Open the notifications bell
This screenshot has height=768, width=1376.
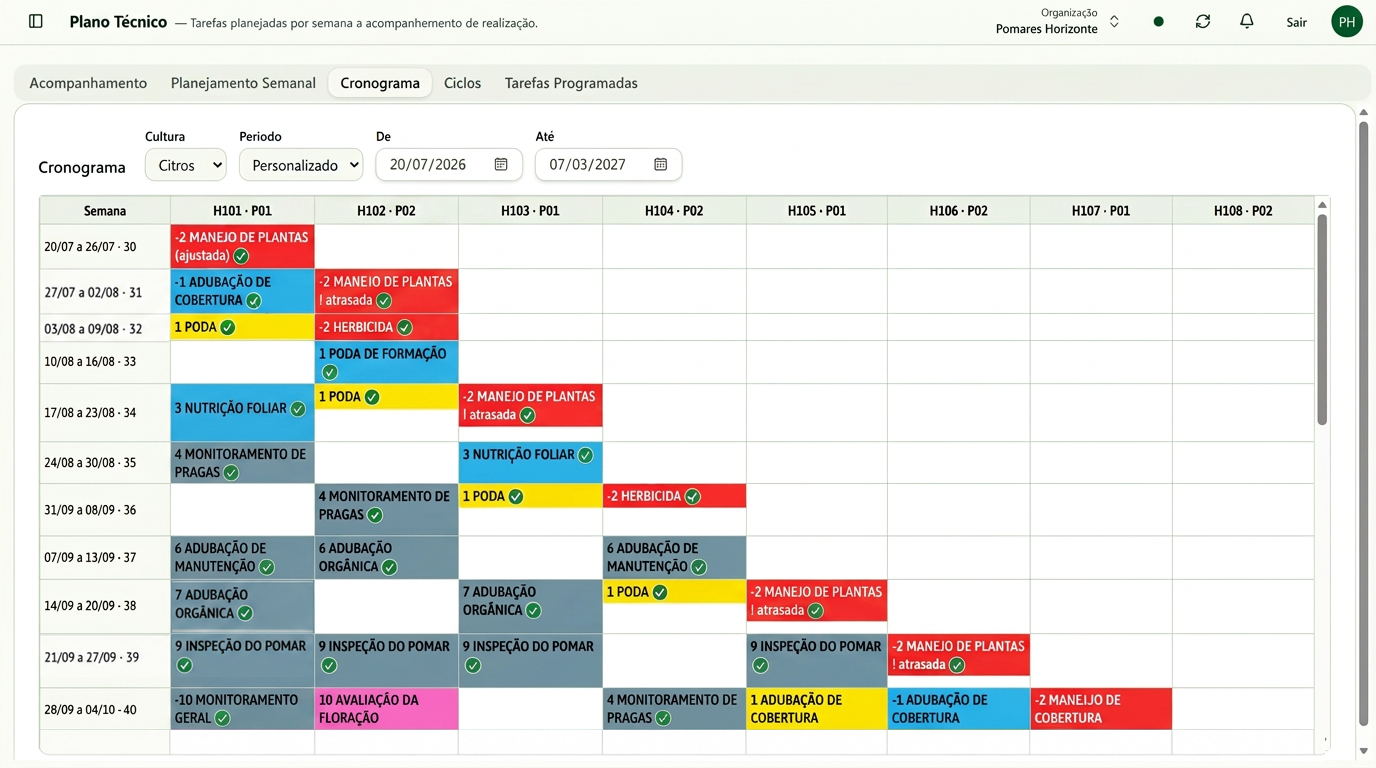coord(1247,21)
